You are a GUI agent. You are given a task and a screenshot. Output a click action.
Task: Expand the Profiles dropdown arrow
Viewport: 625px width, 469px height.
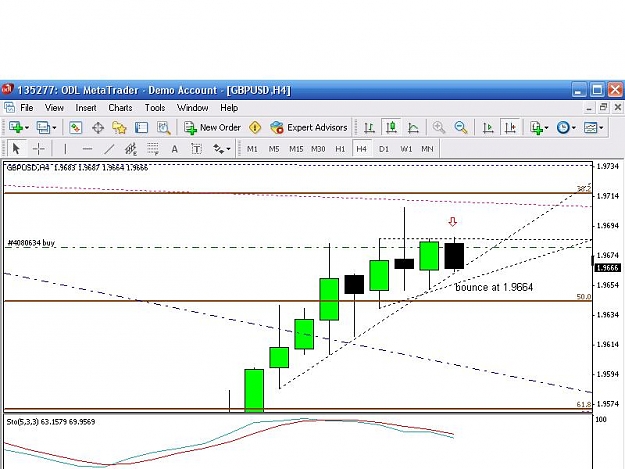54,128
